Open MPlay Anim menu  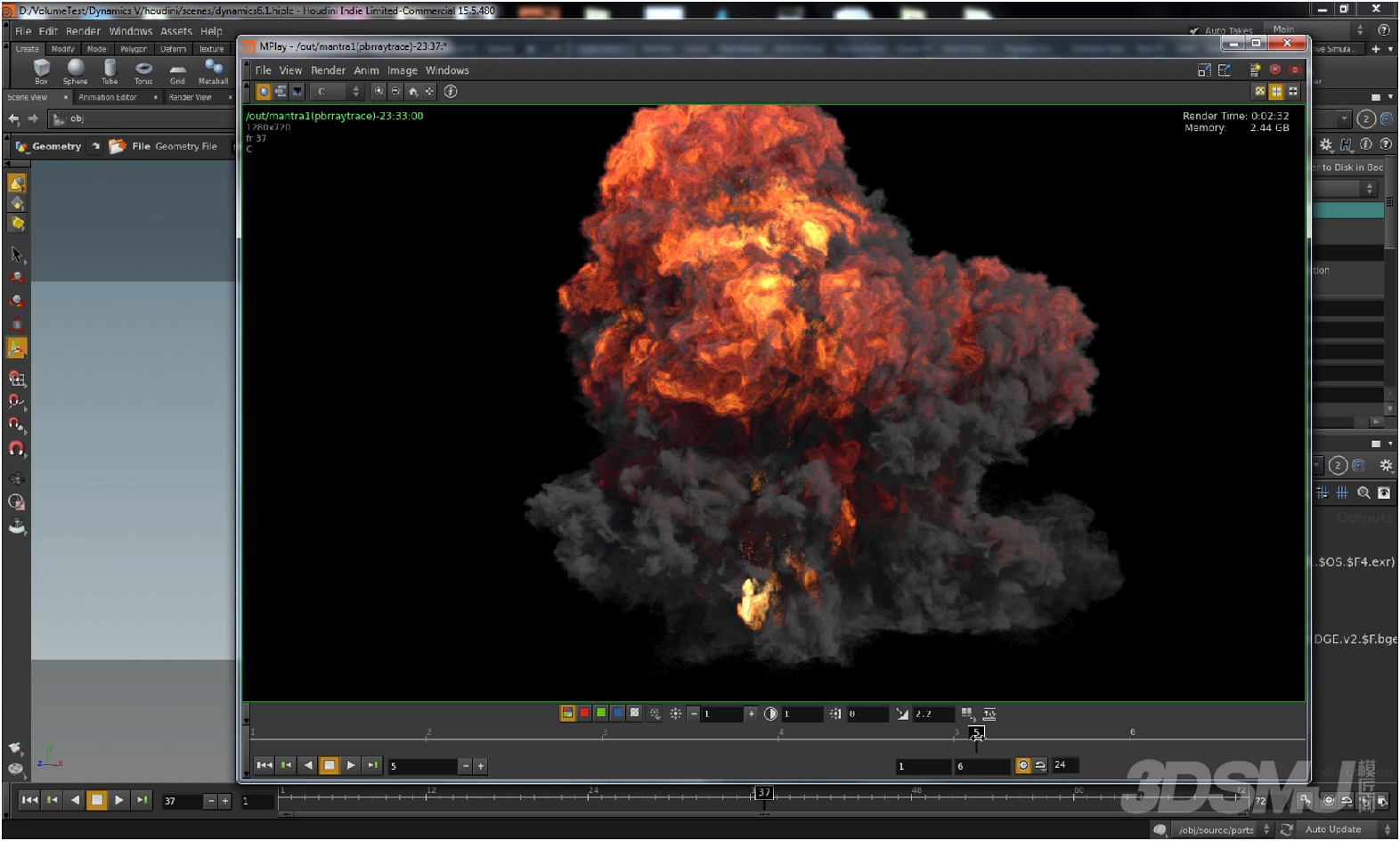click(366, 70)
